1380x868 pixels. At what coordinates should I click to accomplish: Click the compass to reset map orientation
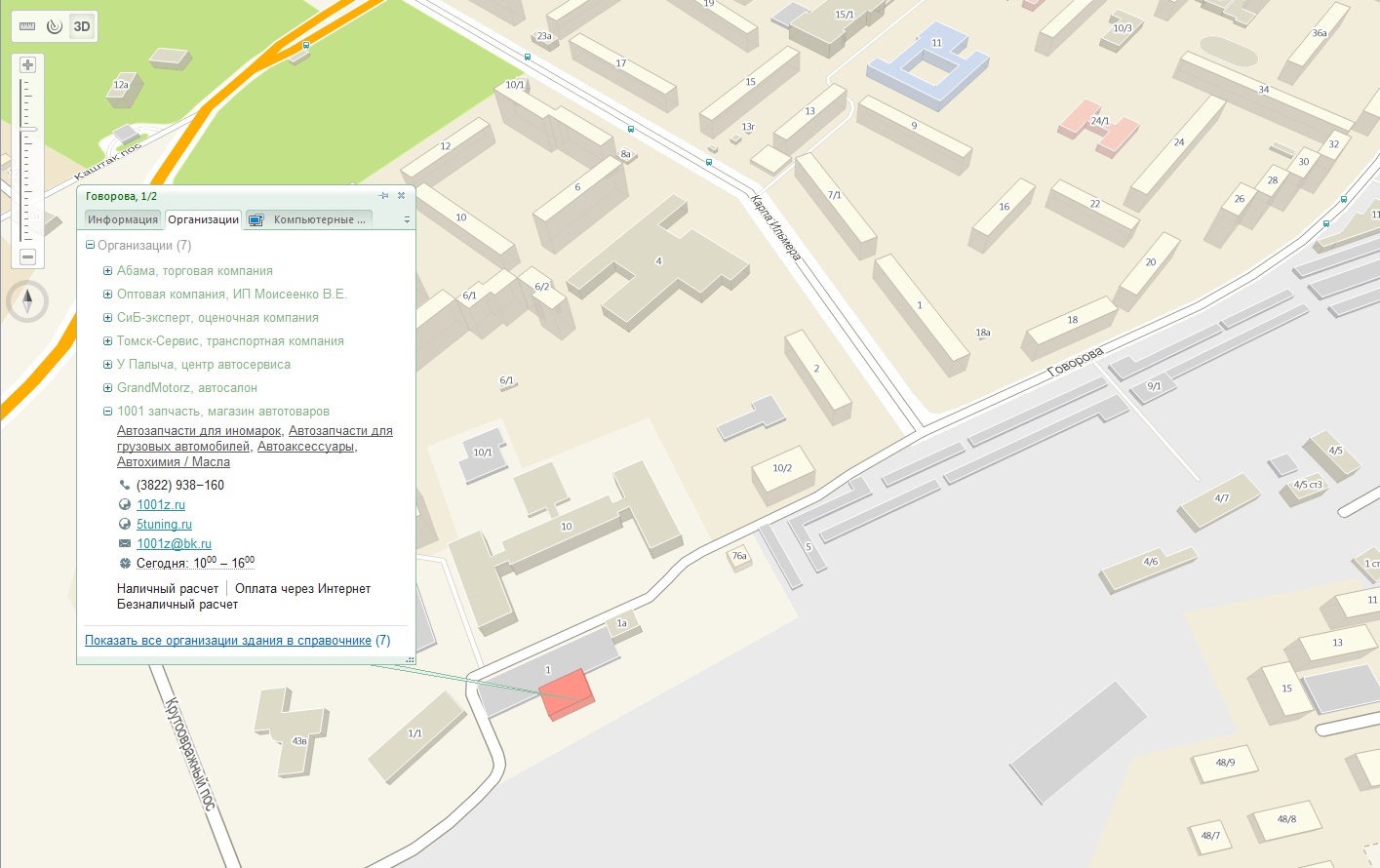click(27, 301)
